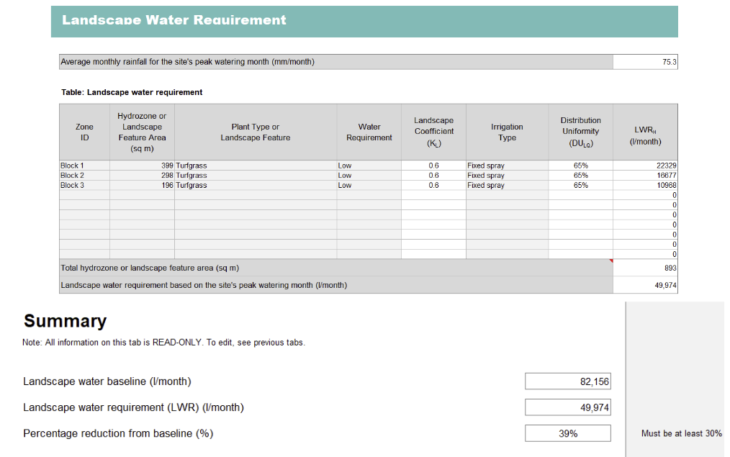Select Block 1 landscape coefficient 0.6
The height and width of the screenshot is (457, 730).
[433, 165]
